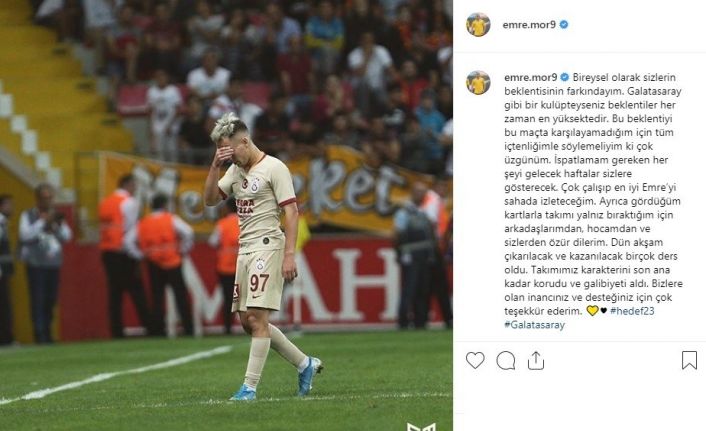The height and width of the screenshot is (431, 706).
Task: Click the number 97 on the player's shorts
Action: (259, 283)
